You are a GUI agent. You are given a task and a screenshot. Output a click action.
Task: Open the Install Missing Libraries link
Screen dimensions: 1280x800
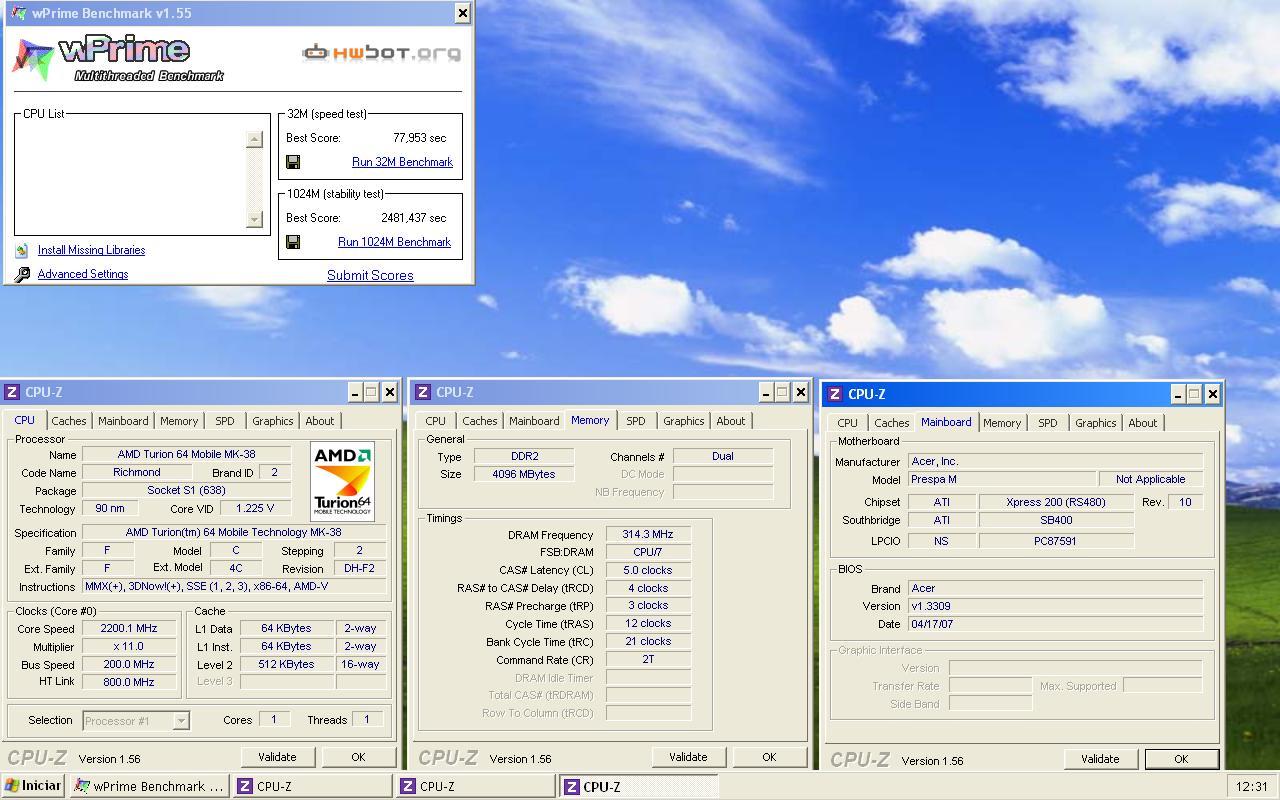coord(91,250)
